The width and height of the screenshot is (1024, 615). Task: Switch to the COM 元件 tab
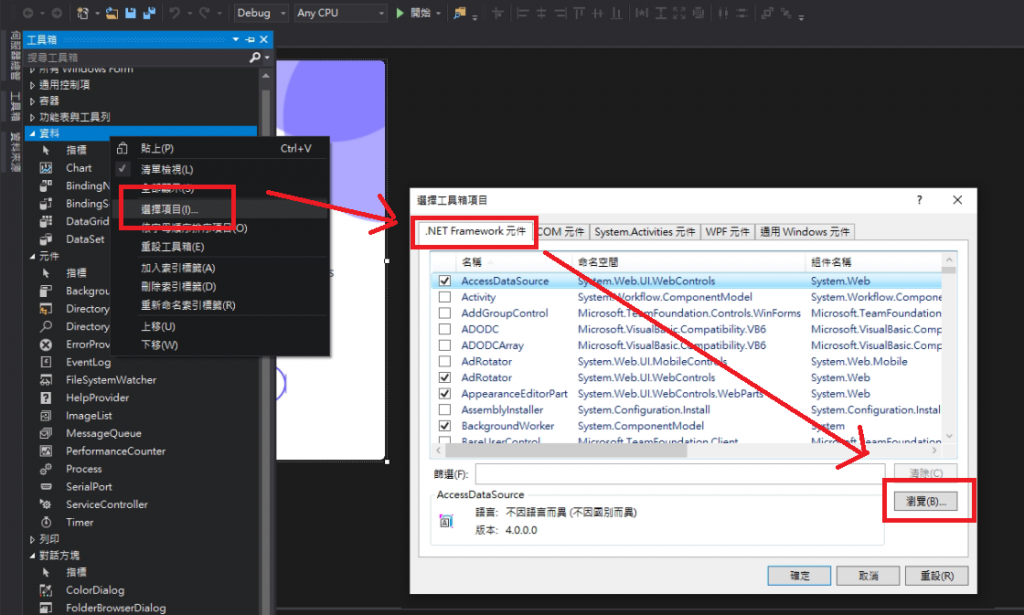coord(561,231)
